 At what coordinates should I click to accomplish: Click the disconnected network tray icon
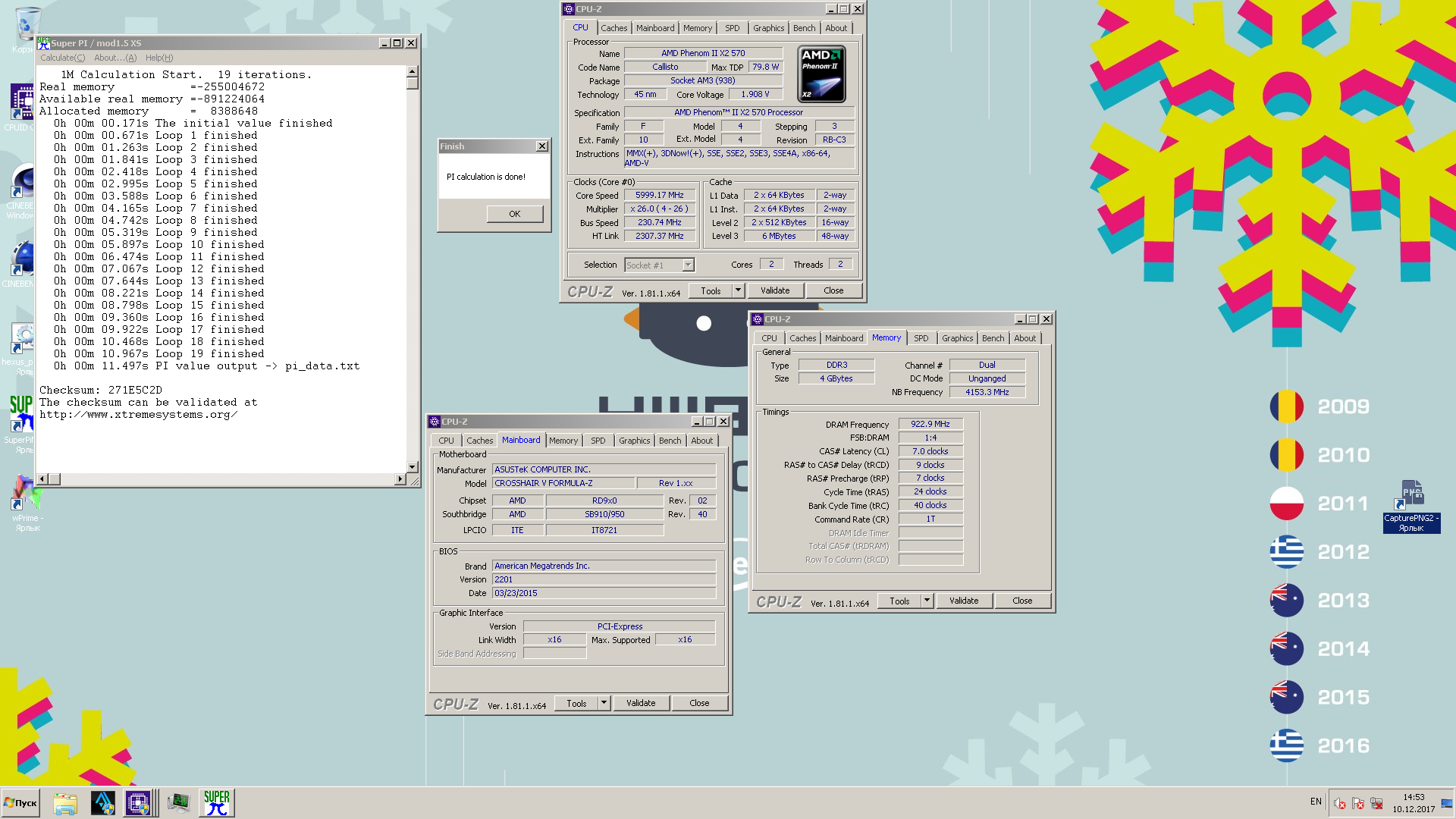tap(1376, 804)
